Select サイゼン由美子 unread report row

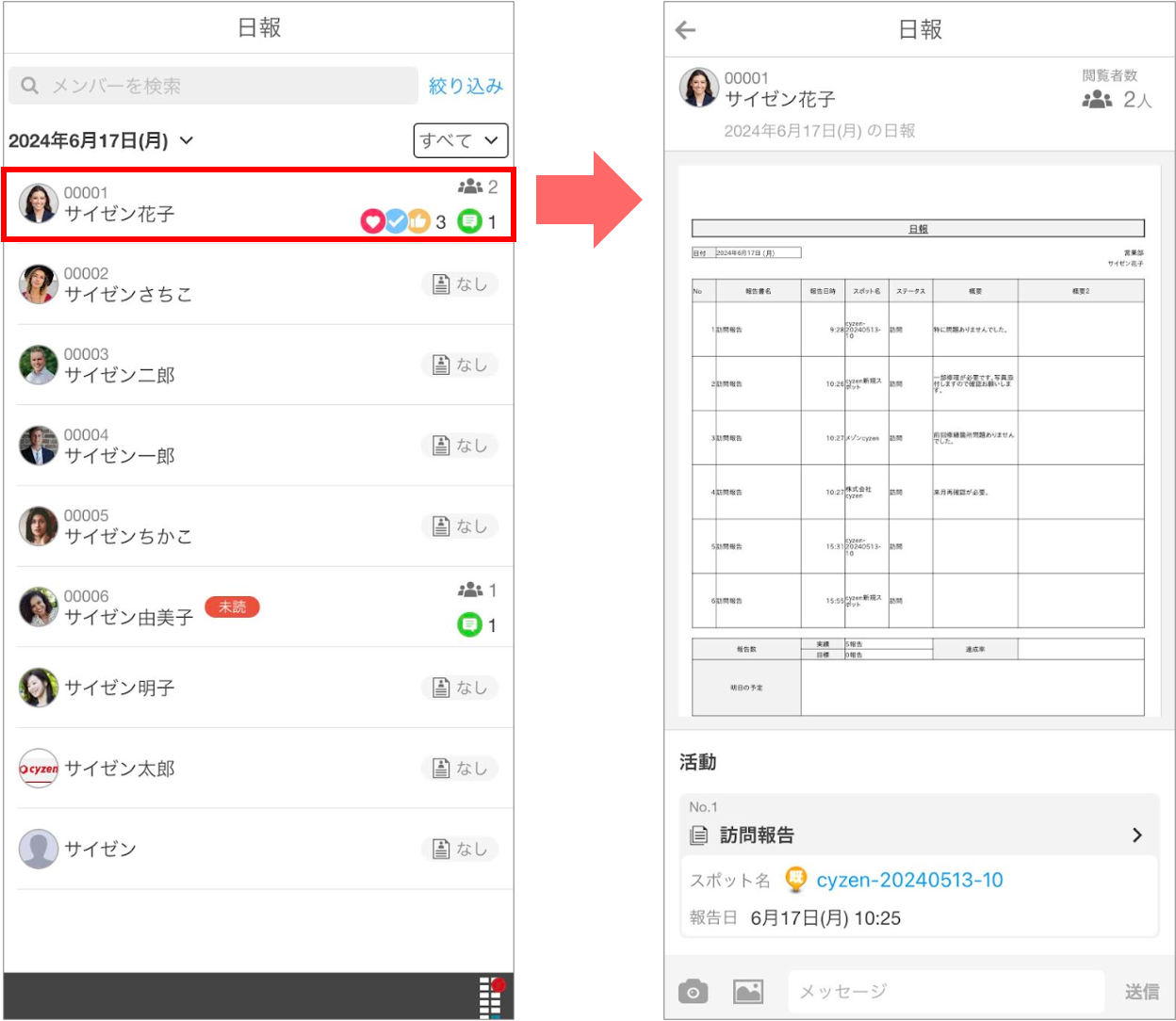[x=259, y=607]
